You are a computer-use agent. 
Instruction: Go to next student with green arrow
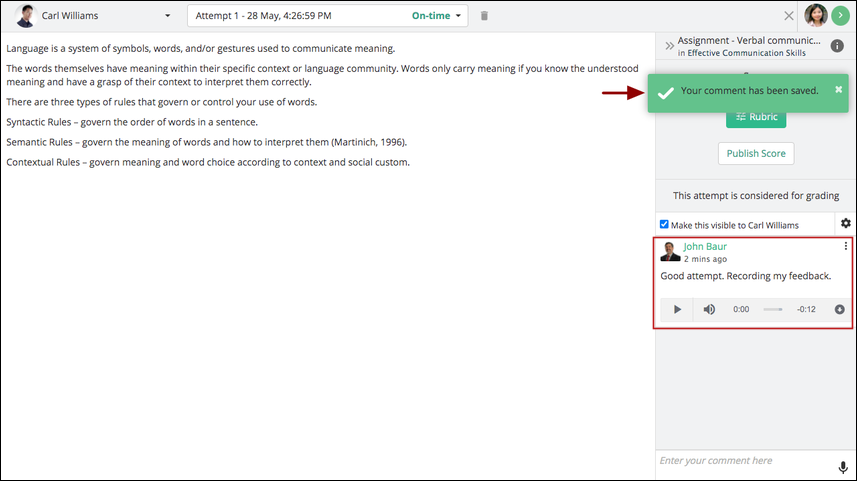point(840,16)
